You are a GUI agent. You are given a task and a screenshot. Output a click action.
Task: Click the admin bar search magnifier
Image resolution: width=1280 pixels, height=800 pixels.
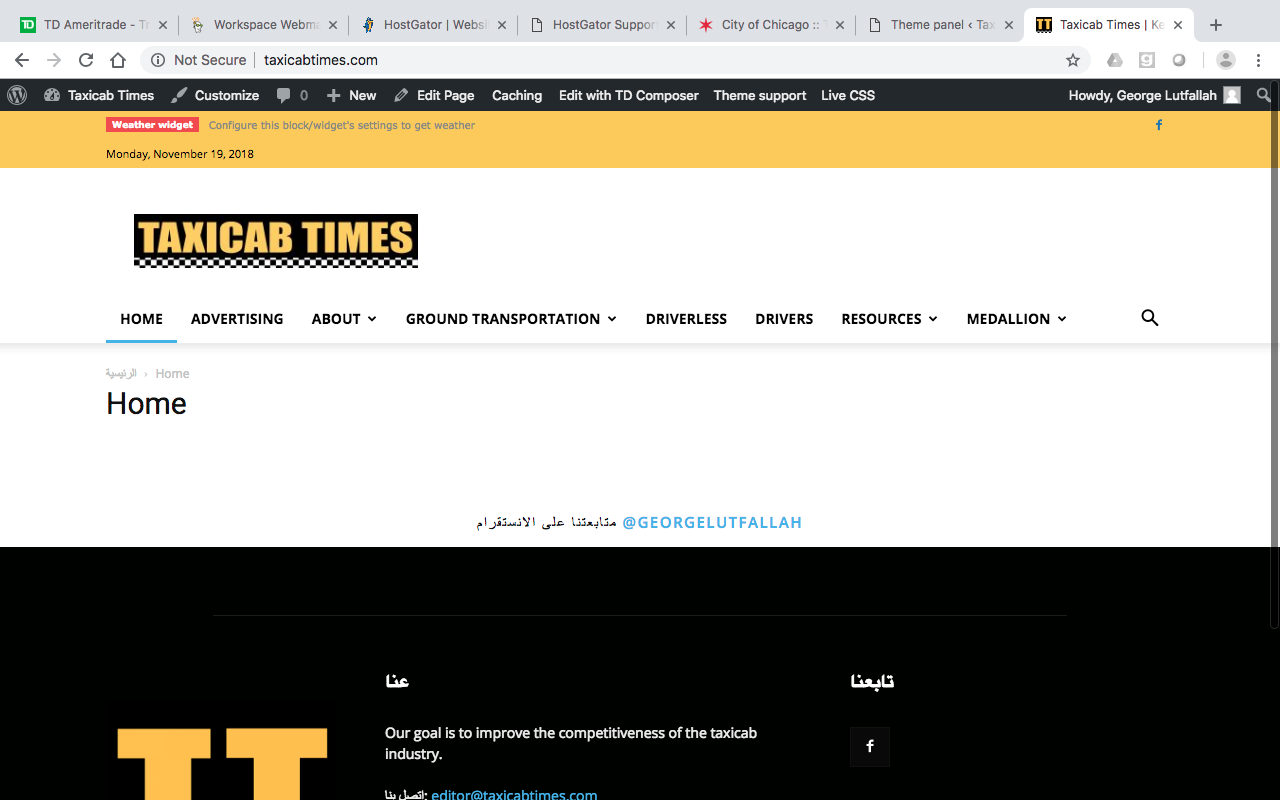coord(1264,95)
